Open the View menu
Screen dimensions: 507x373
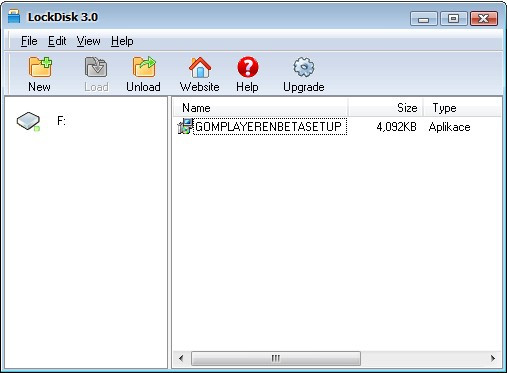coord(88,41)
